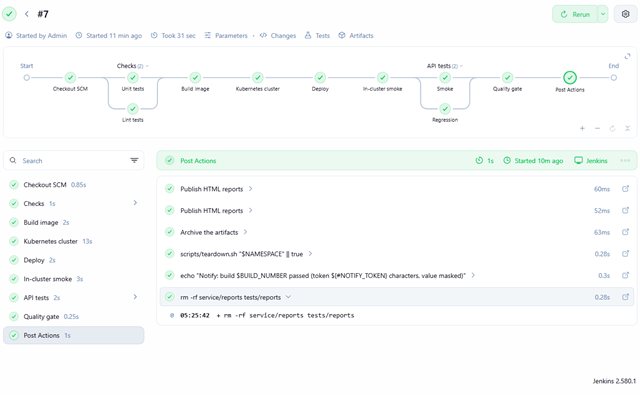Open Changes link
The height and width of the screenshot is (400, 640).
pyautogui.click(x=278, y=36)
